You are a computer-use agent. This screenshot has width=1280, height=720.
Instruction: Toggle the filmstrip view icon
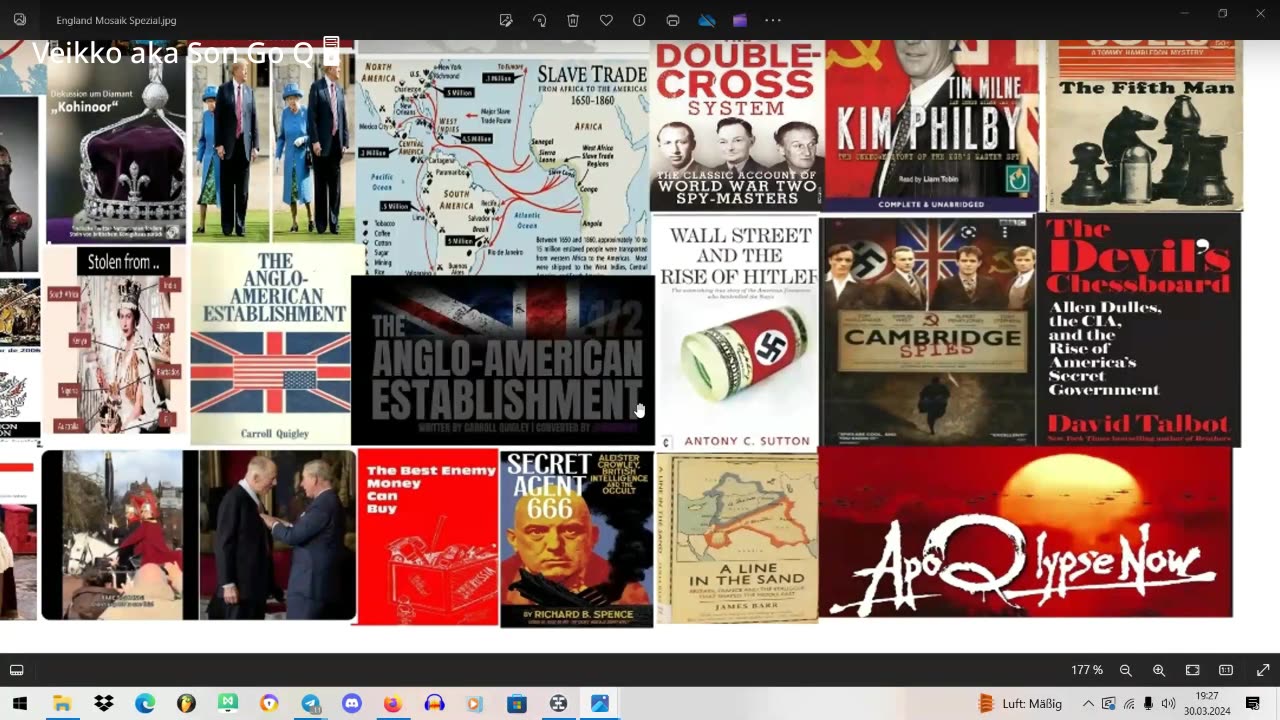click(x=17, y=670)
